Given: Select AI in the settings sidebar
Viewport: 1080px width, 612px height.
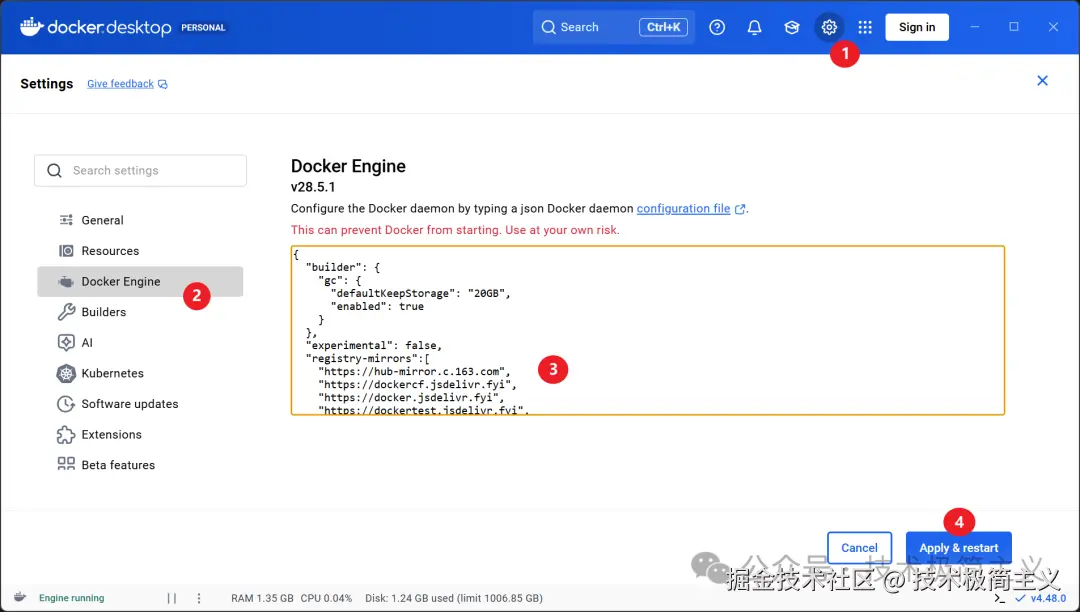Looking at the screenshot, I should point(140,342).
